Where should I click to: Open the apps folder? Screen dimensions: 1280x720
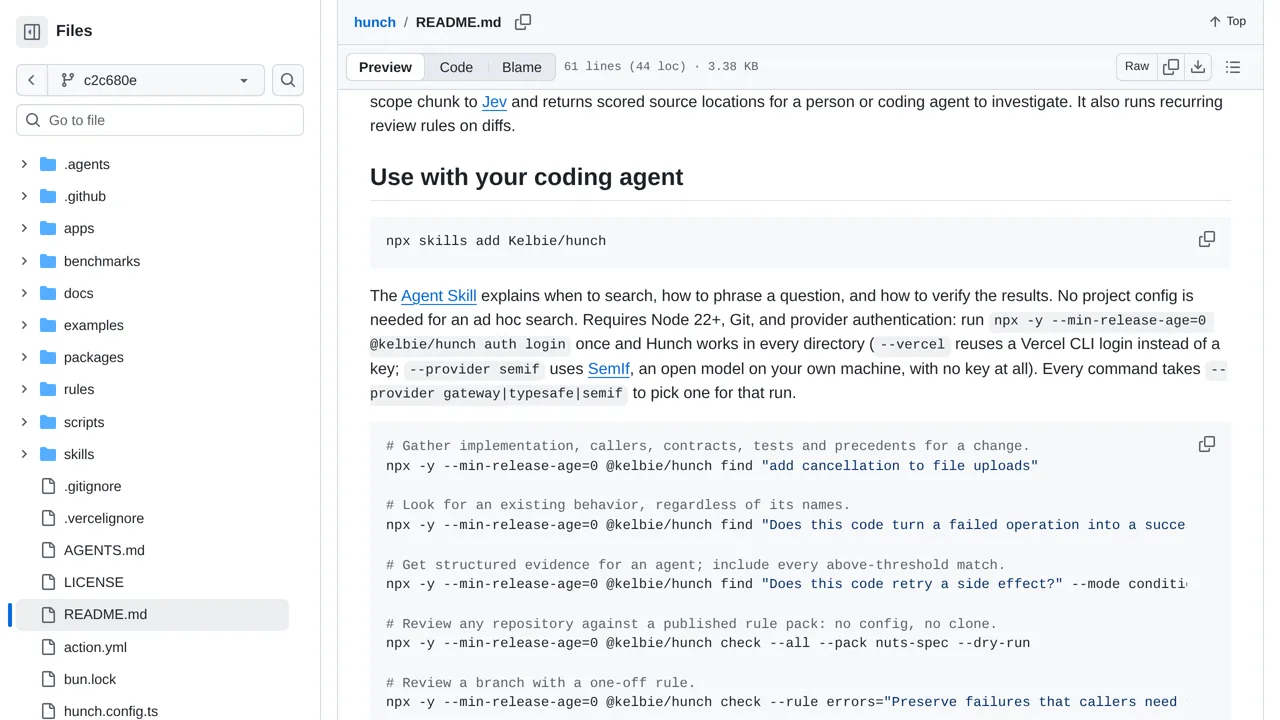click(79, 228)
